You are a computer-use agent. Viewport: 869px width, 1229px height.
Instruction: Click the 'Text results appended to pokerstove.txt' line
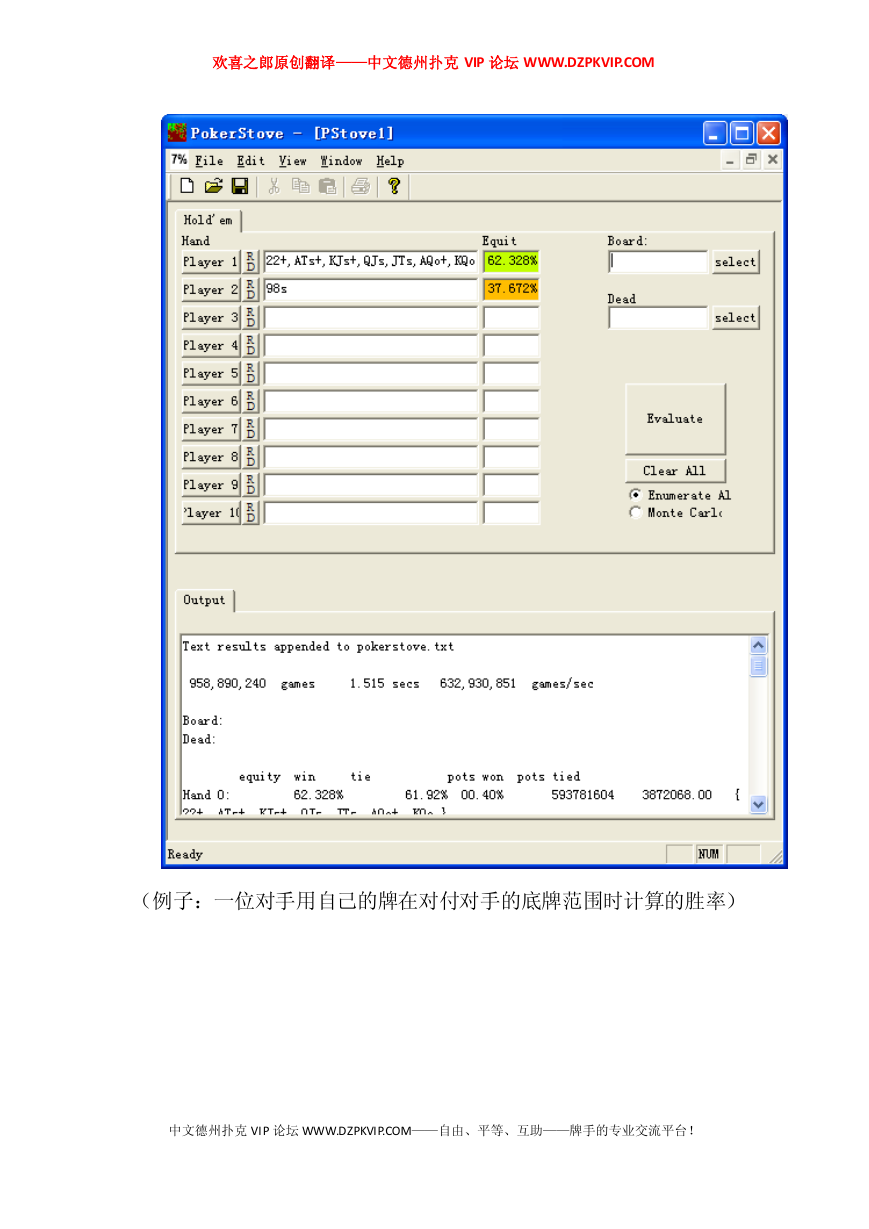tap(318, 647)
